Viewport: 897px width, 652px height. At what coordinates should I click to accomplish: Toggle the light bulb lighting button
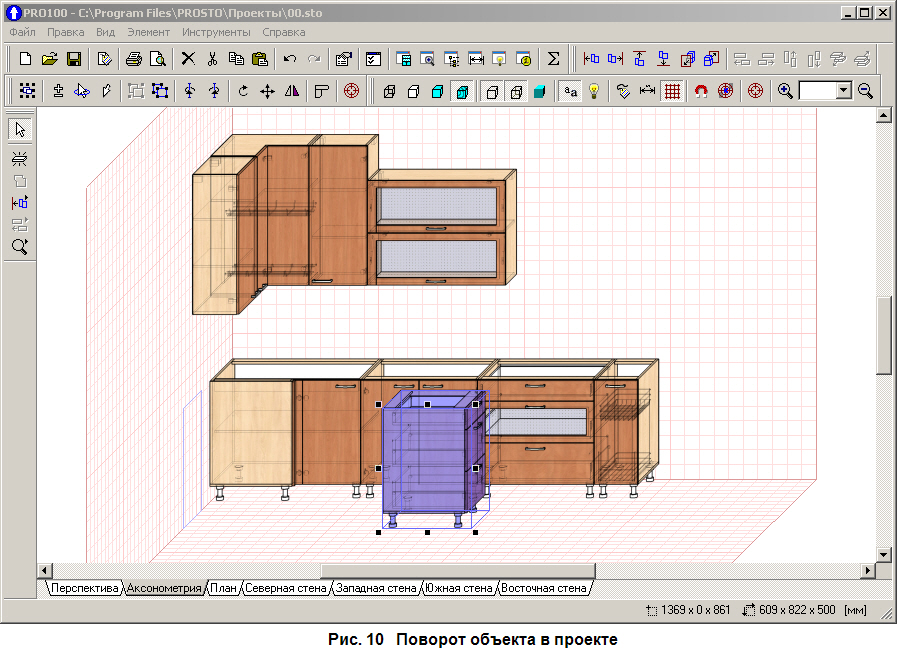[593, 91]
